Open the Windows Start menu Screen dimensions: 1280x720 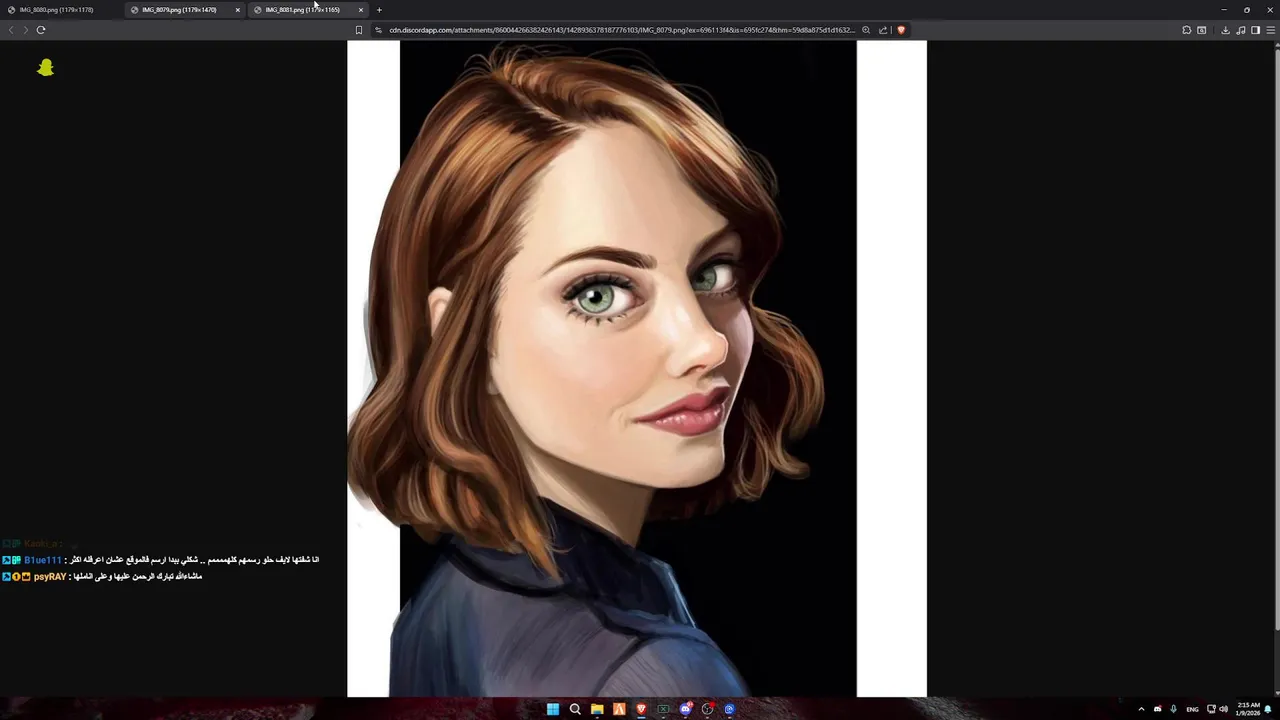pos(553,709)
